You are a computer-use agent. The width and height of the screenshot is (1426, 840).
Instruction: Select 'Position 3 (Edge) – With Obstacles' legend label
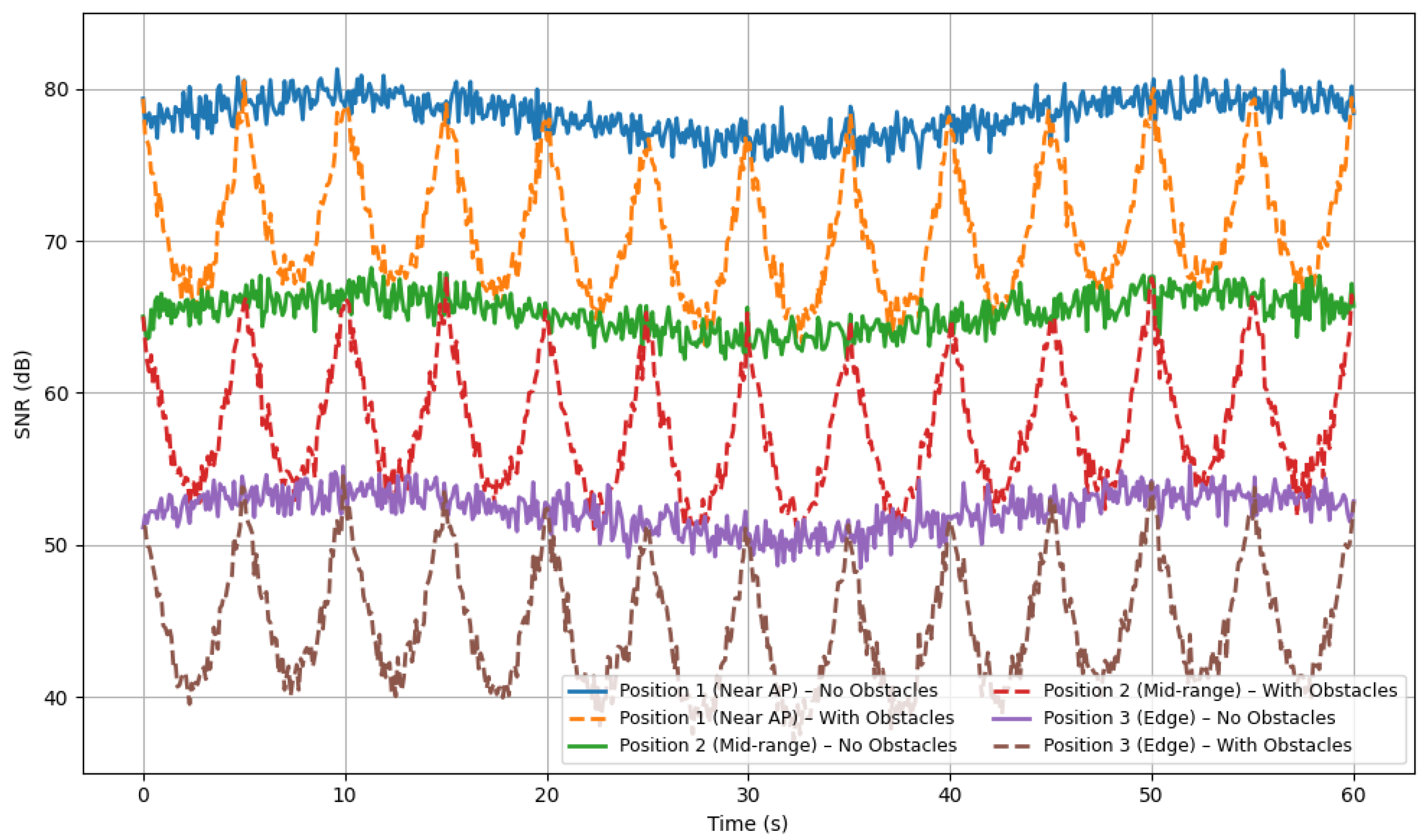[x=1197, y=745]
